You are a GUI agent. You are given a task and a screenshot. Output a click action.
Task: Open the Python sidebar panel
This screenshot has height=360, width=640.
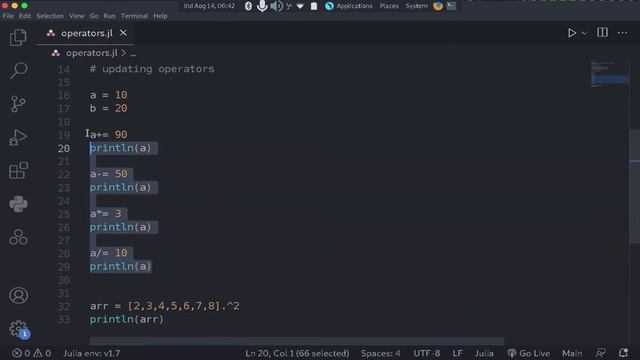[18, 204]
